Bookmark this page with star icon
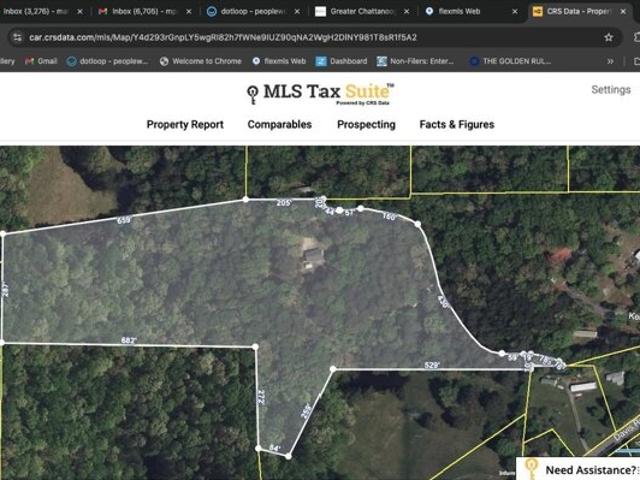This screenshot has height=480, width=640. click(x=608, y=37)
